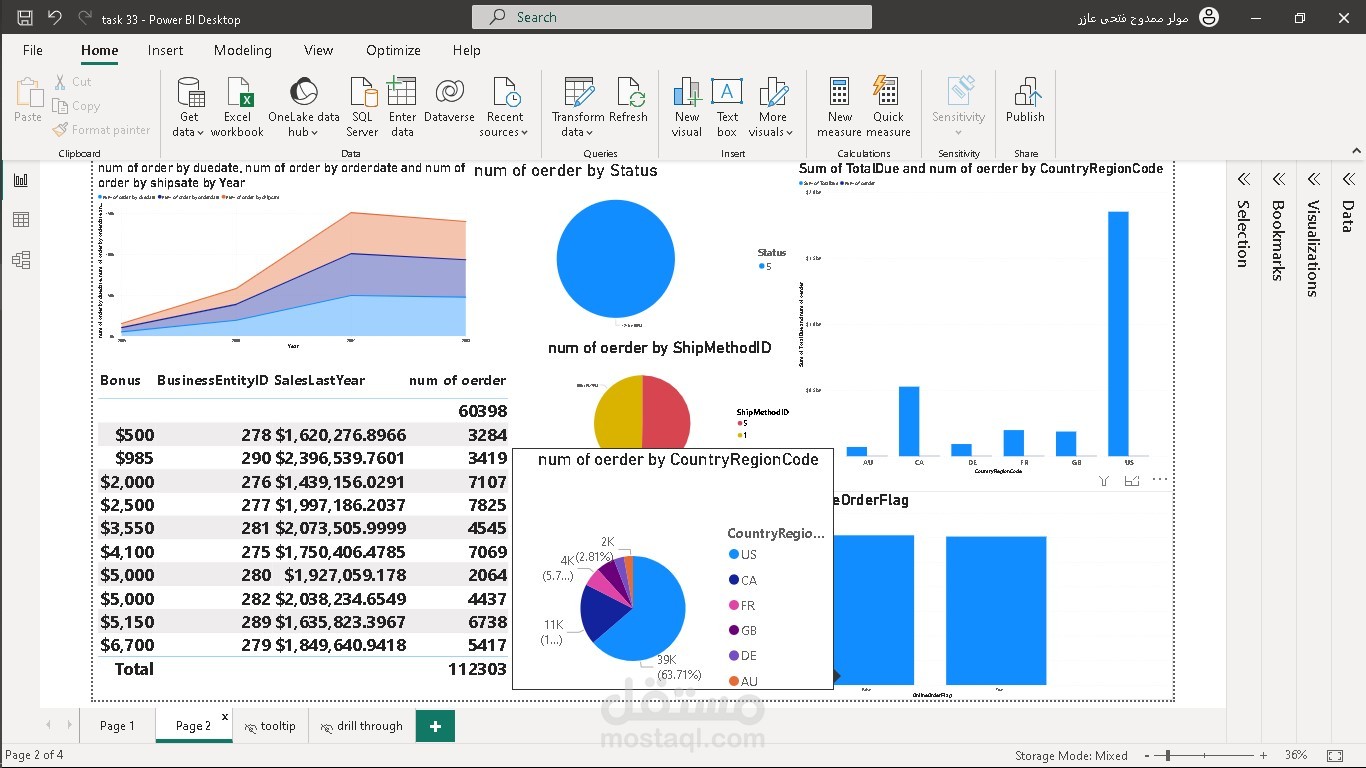
Task: Launch Transform data editor
Action: 578,105
